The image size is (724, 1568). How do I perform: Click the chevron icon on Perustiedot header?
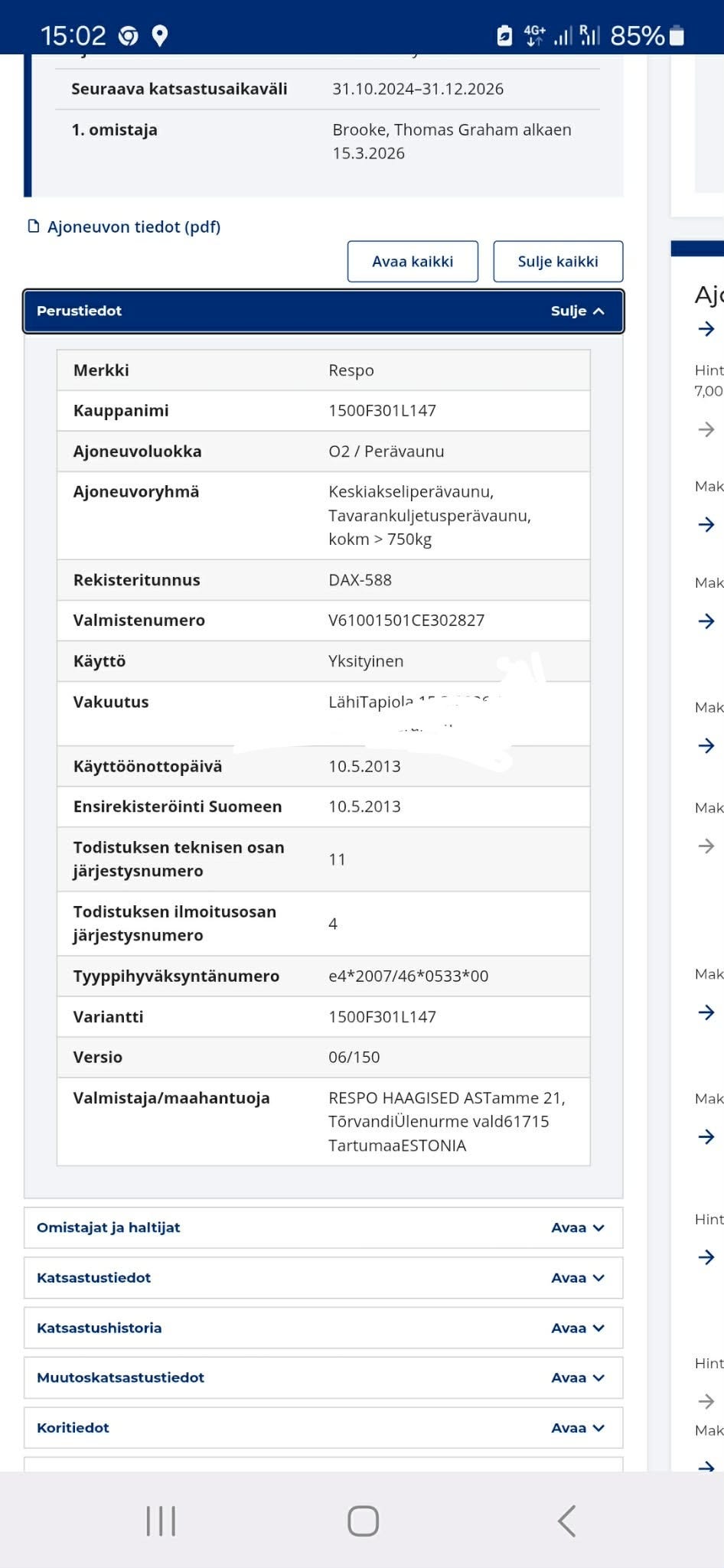coord(598,311)
